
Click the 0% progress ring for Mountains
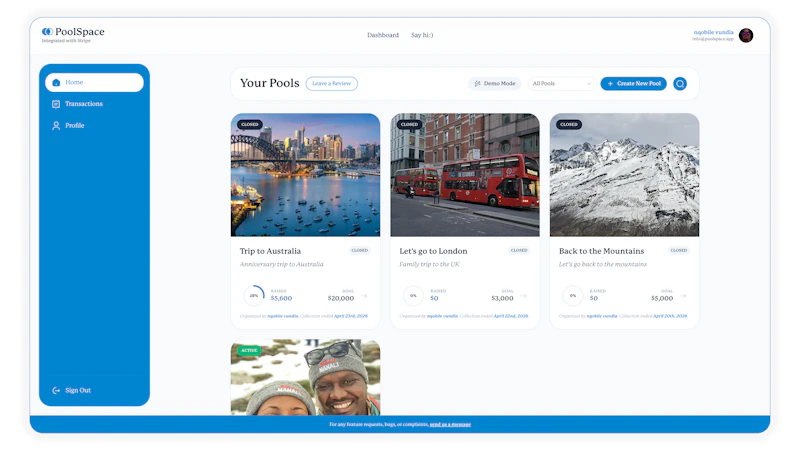[573, 295]
